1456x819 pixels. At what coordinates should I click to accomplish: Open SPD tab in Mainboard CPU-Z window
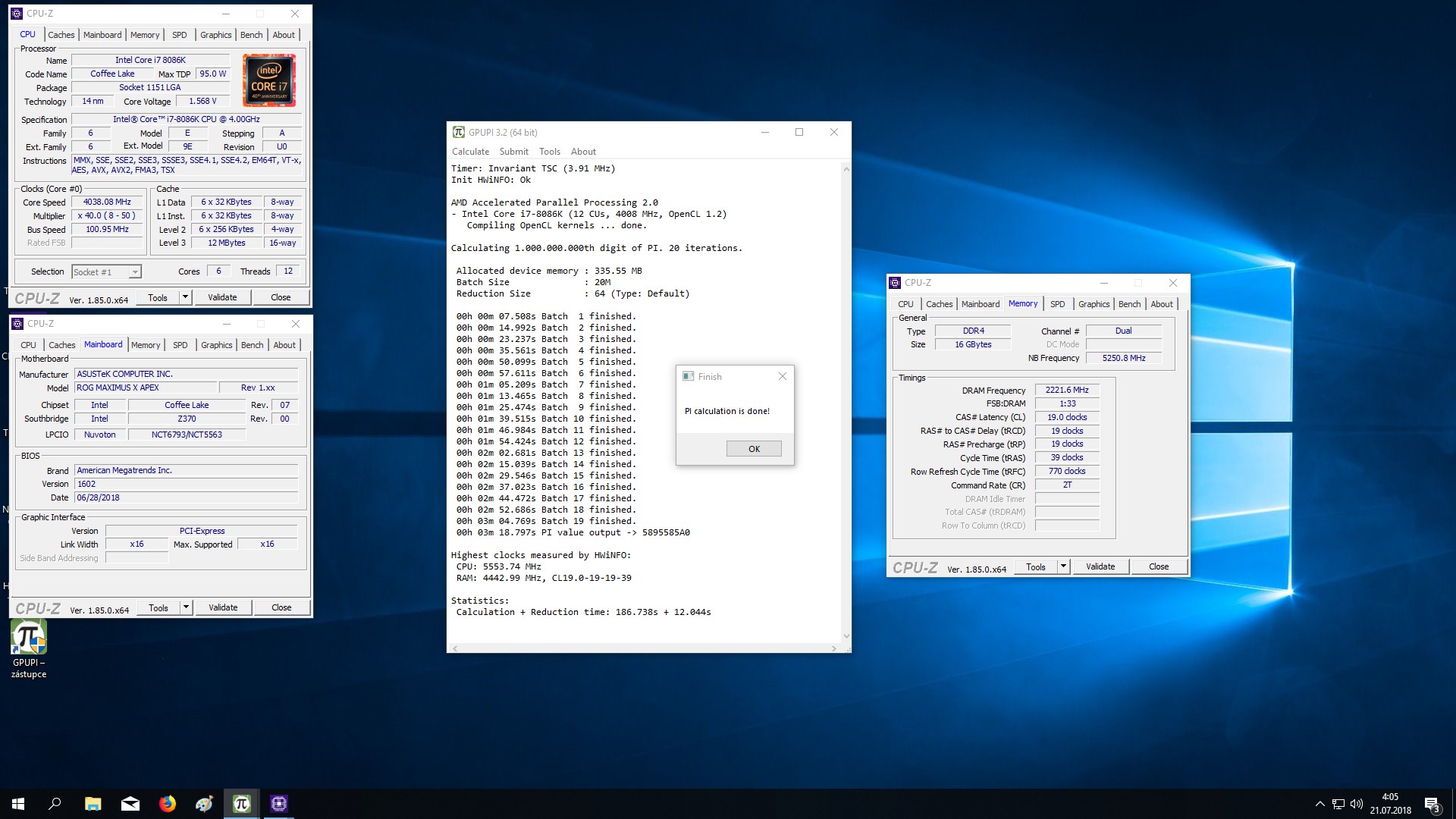180,345
